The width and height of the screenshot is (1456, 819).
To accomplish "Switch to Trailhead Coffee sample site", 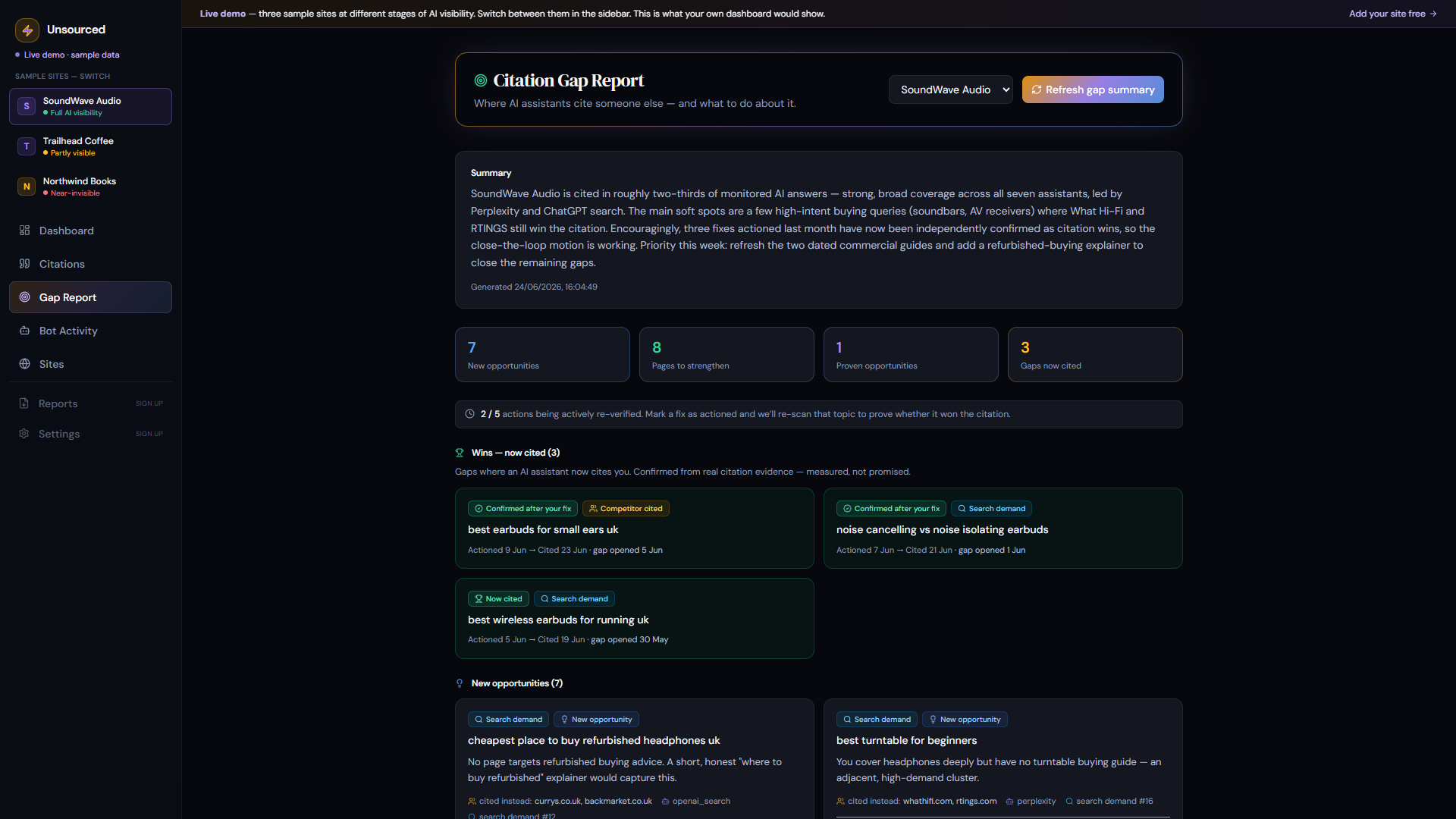I will [90, 146].
